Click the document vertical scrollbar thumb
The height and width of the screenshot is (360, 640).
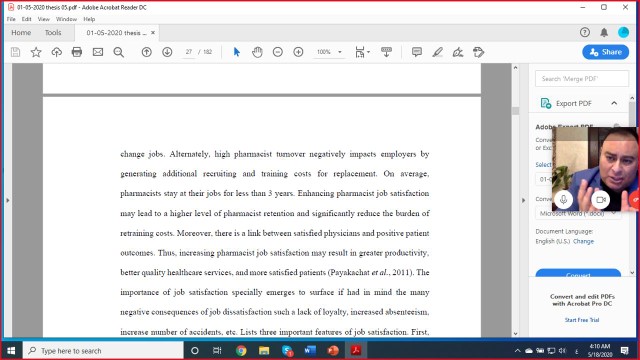click(516, 111)
